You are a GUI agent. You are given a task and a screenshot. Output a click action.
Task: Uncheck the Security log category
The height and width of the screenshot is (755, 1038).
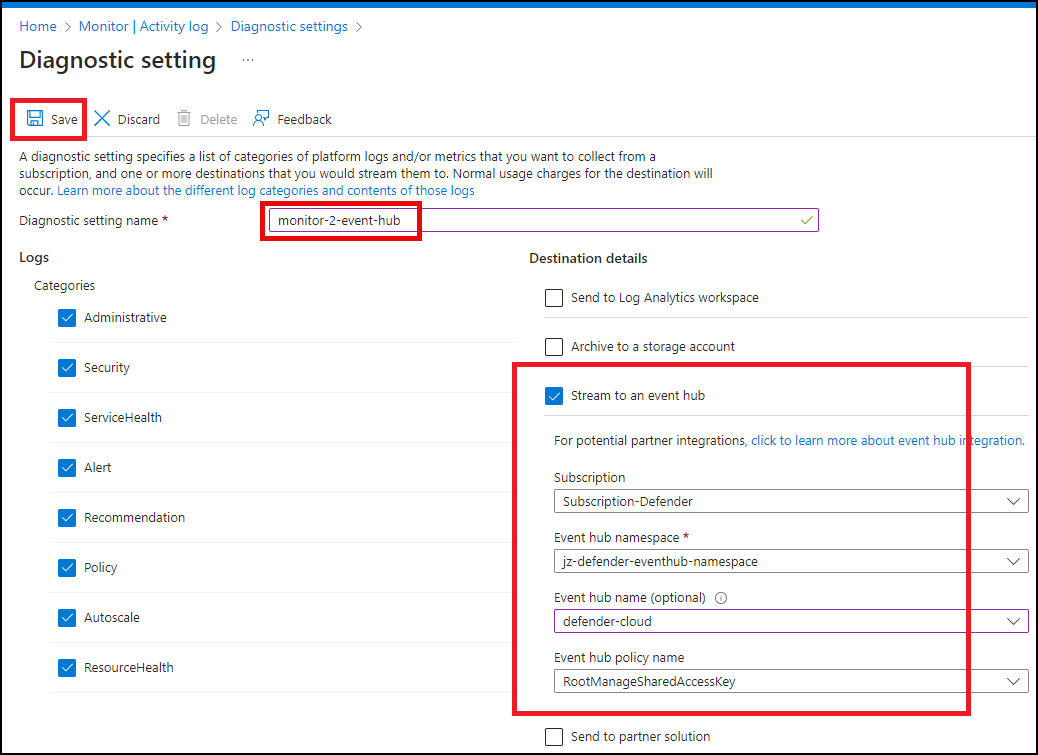pyautogui.click(x=67, y=368)
